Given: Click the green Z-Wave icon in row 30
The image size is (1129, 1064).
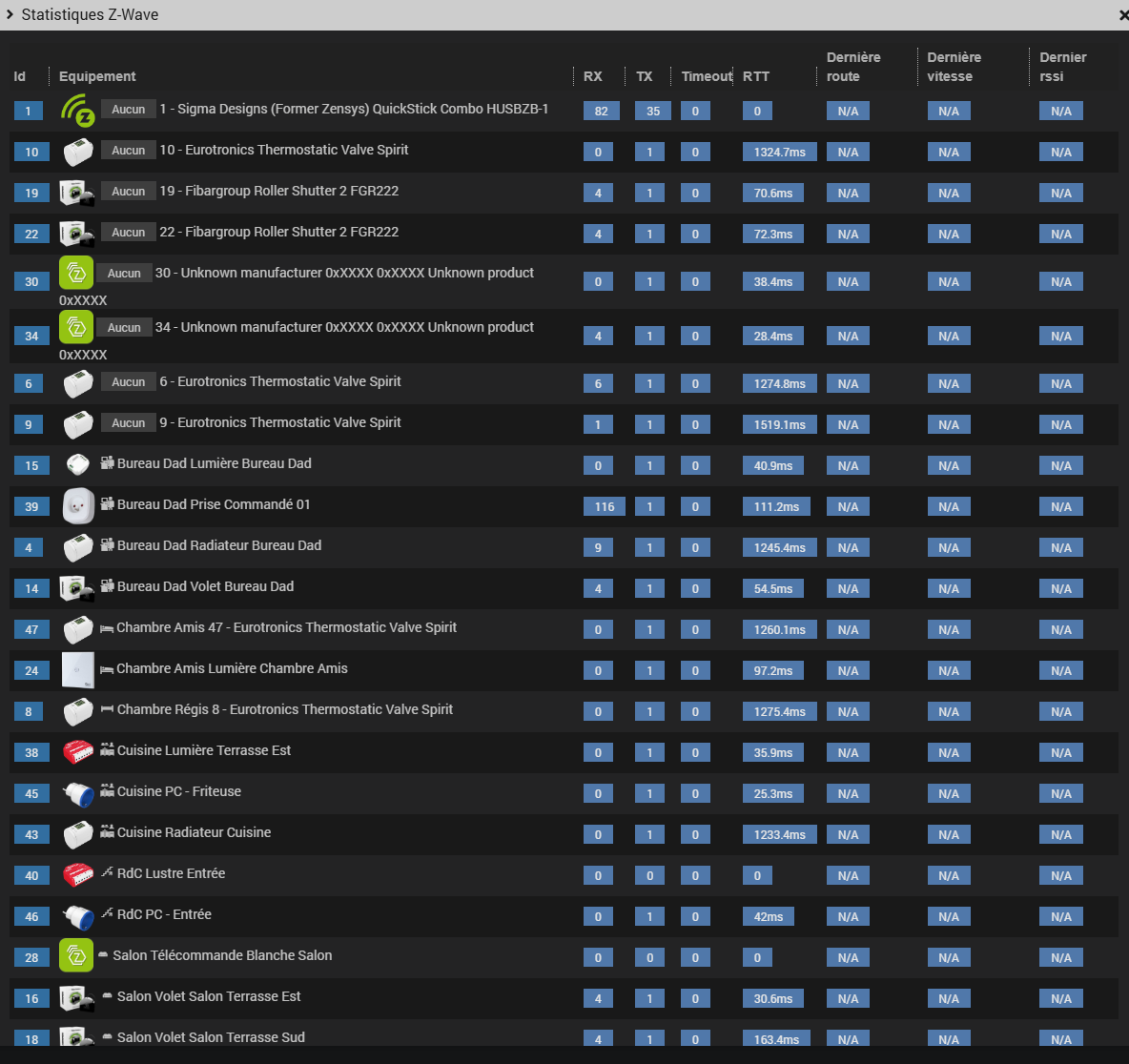Looking at the screenshot, I should (x=76, y=273).
